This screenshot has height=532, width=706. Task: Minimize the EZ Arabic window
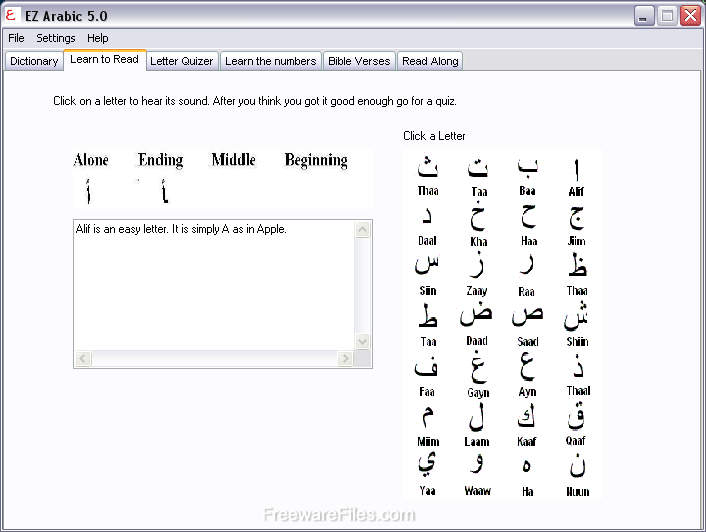click(644, 16)
